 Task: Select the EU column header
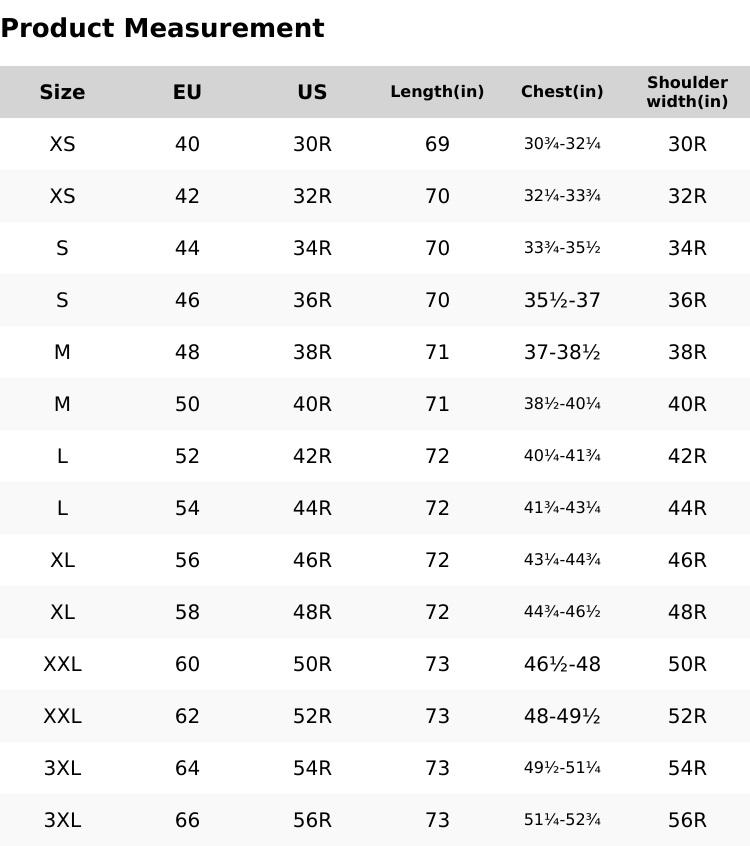coord(187,92)
